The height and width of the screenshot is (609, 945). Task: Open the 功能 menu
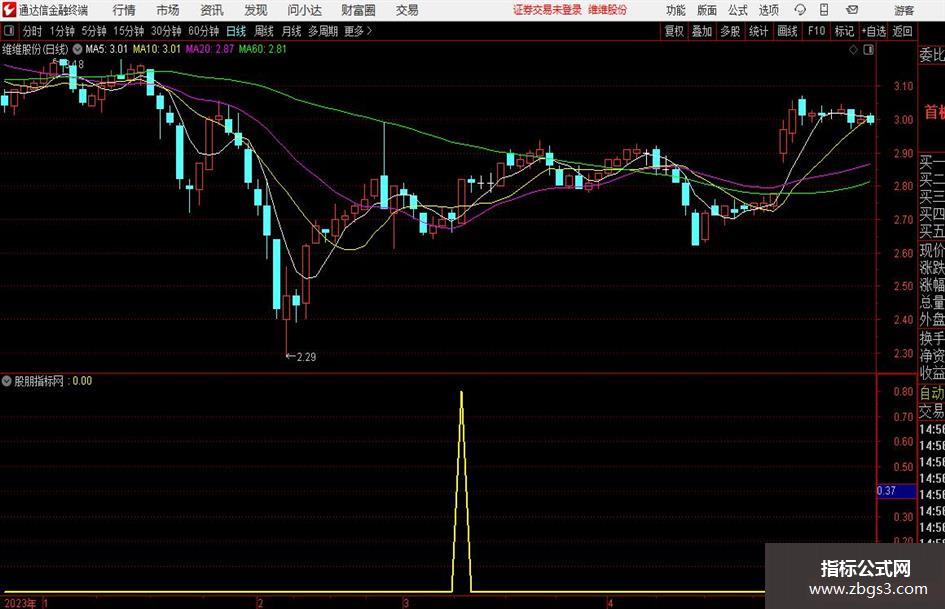[676, 10]
